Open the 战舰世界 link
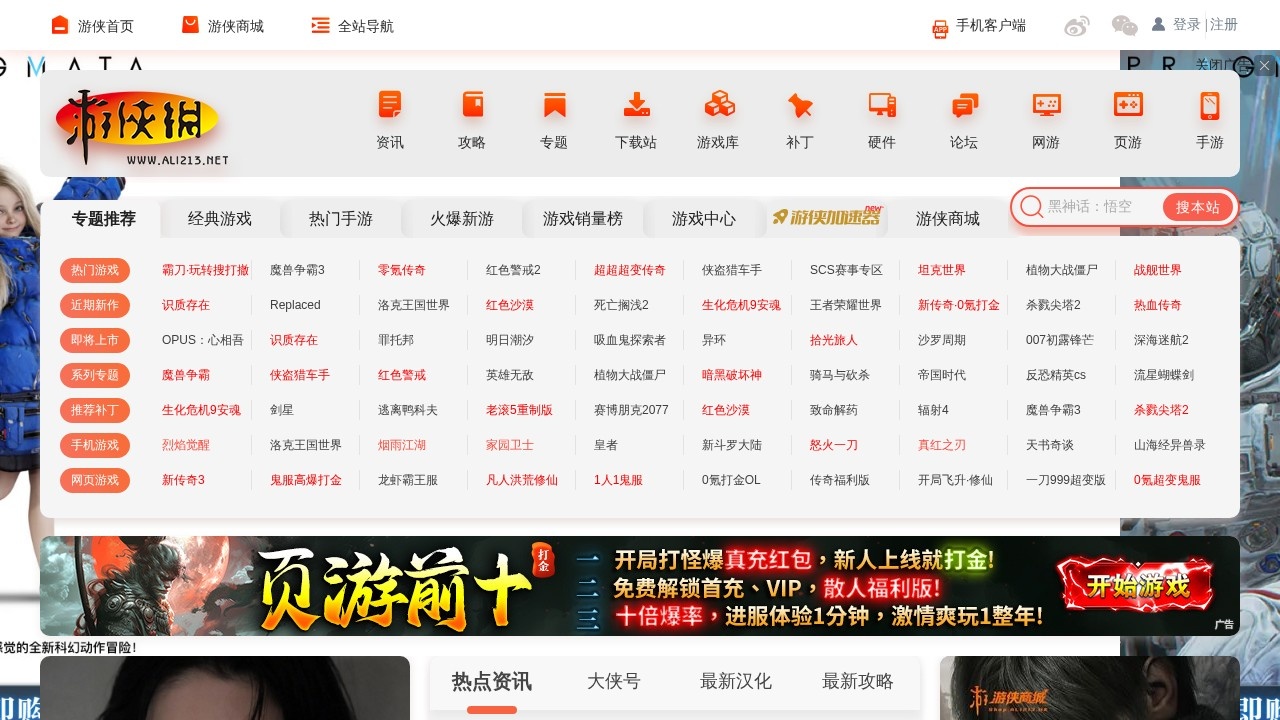This screenshot has width=1280, height=720. pyautogui.click(x=1158, y=270)
